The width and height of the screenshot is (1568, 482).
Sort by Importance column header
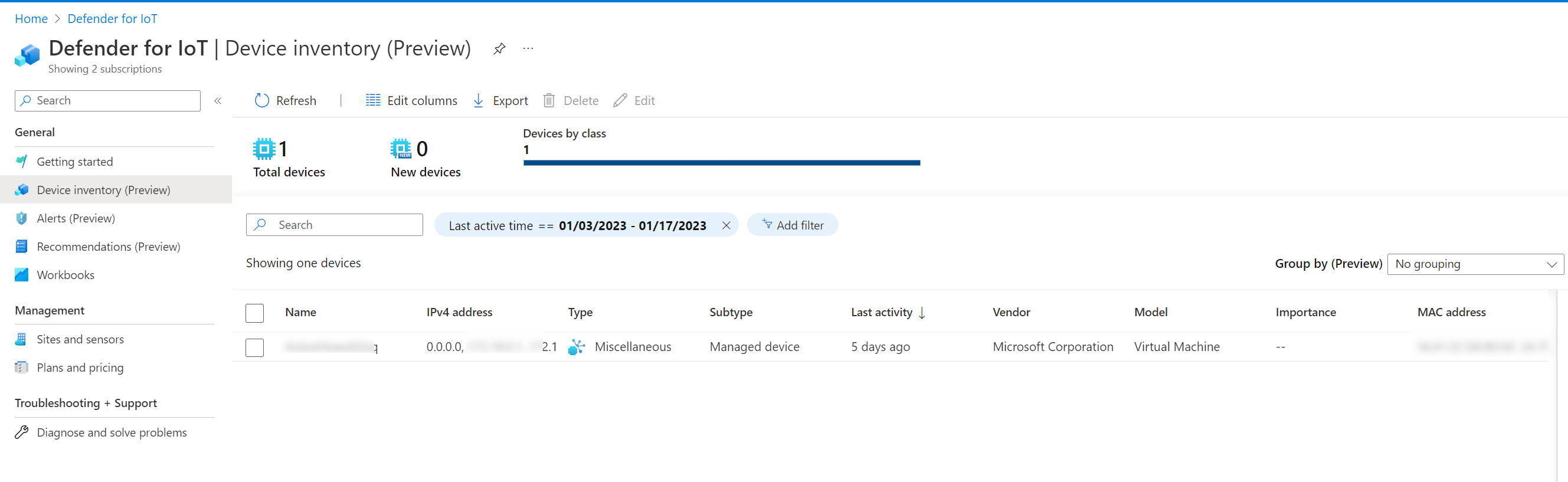coord(1305,312)
